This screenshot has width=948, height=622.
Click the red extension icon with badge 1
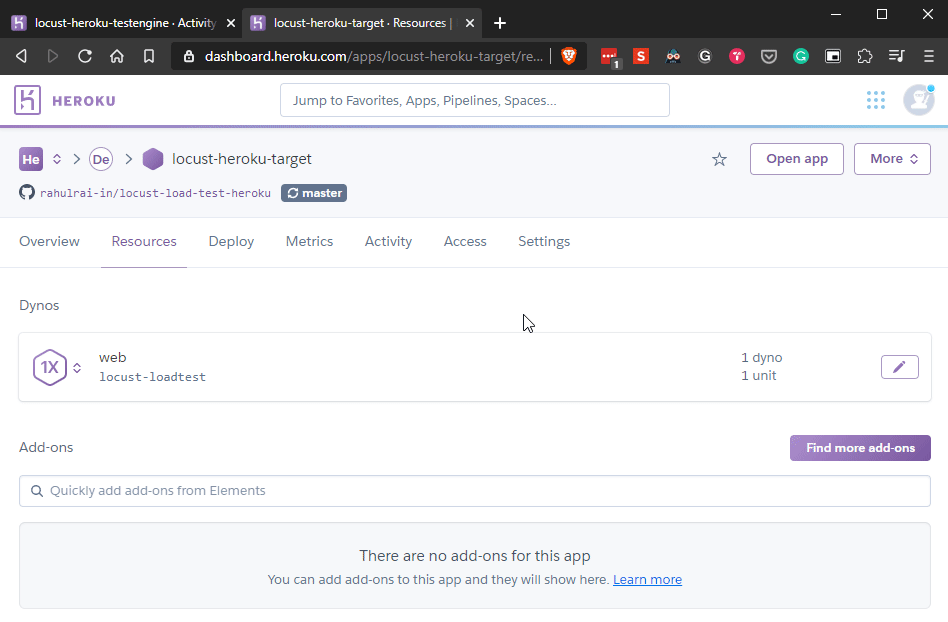(x=610, y=58)
